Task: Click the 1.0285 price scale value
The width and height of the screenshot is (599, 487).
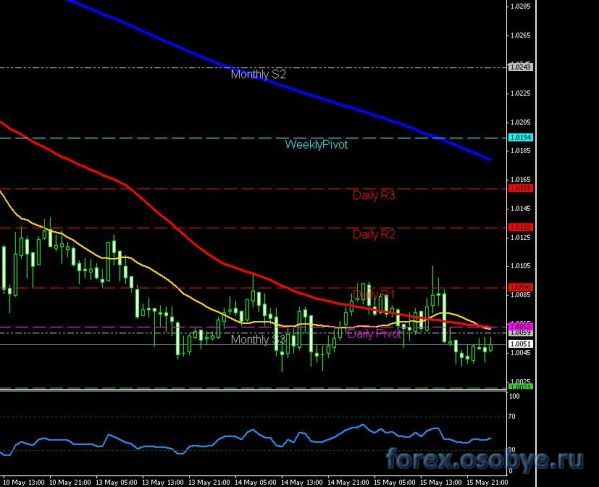Action: point(520,6)
